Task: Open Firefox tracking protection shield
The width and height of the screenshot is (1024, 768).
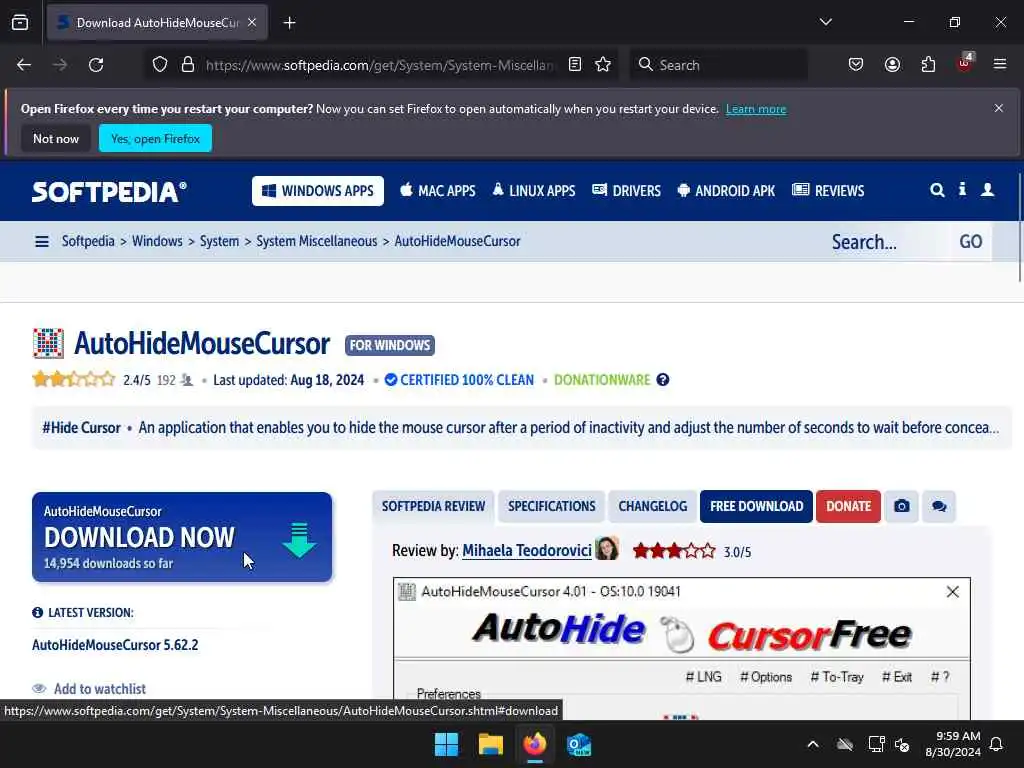Action: 160,65
